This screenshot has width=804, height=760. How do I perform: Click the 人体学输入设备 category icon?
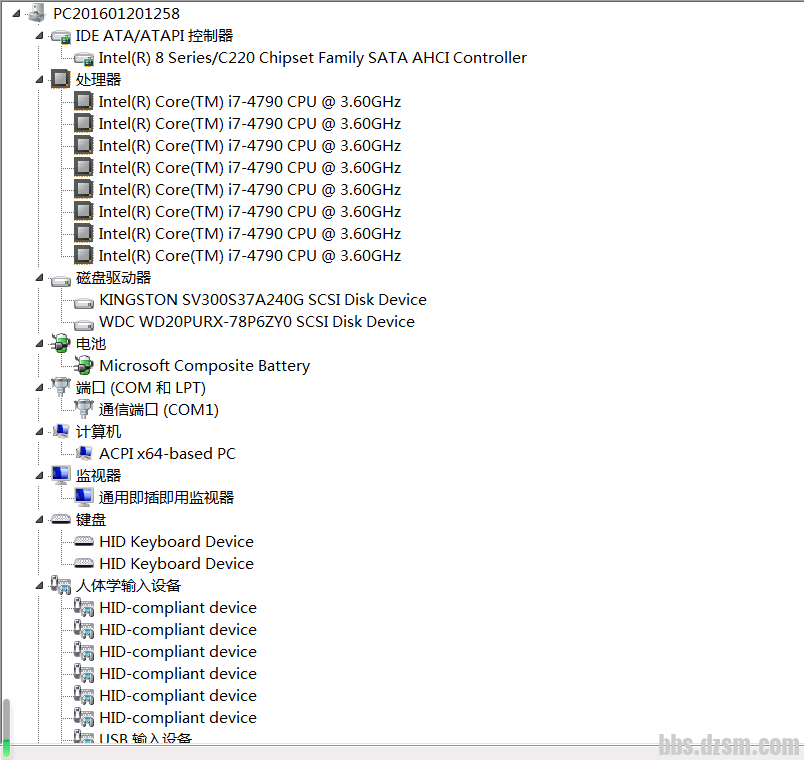pos(61,586)
